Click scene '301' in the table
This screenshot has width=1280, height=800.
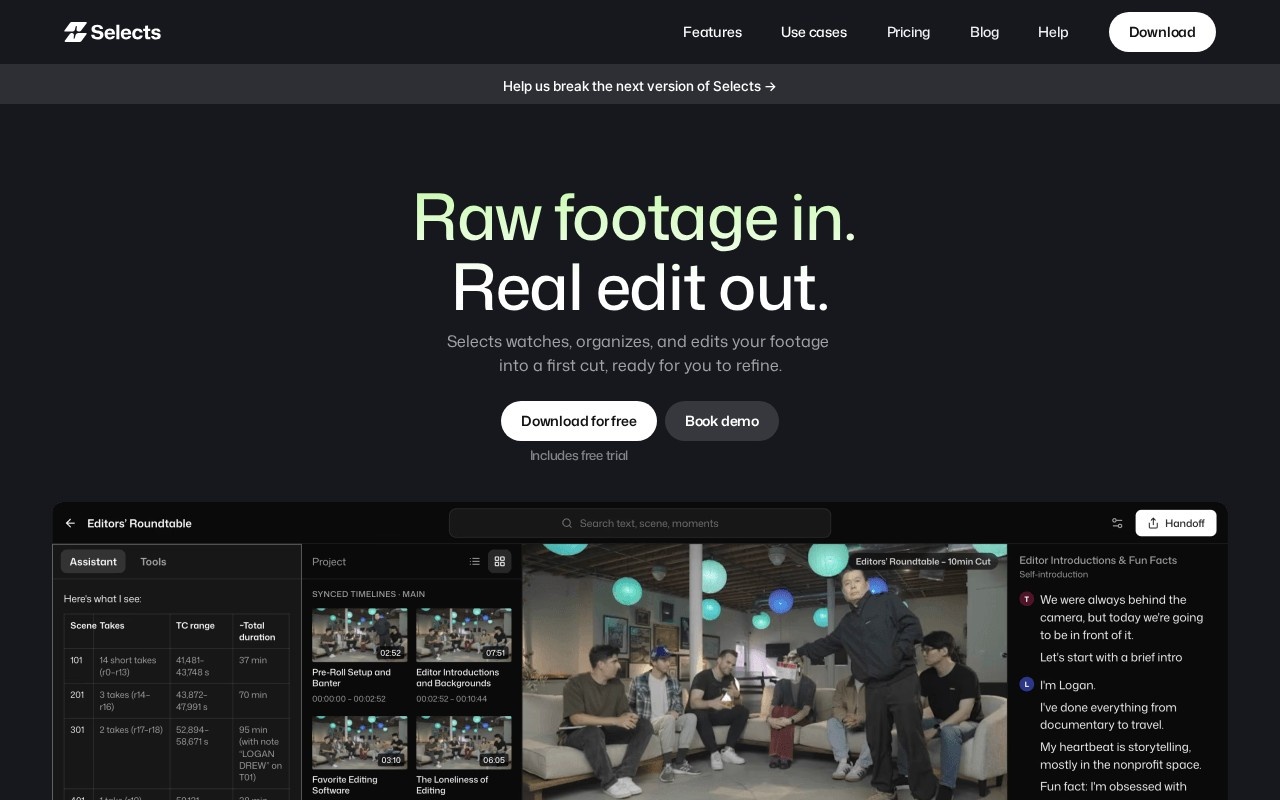click(x=77, y=729)
